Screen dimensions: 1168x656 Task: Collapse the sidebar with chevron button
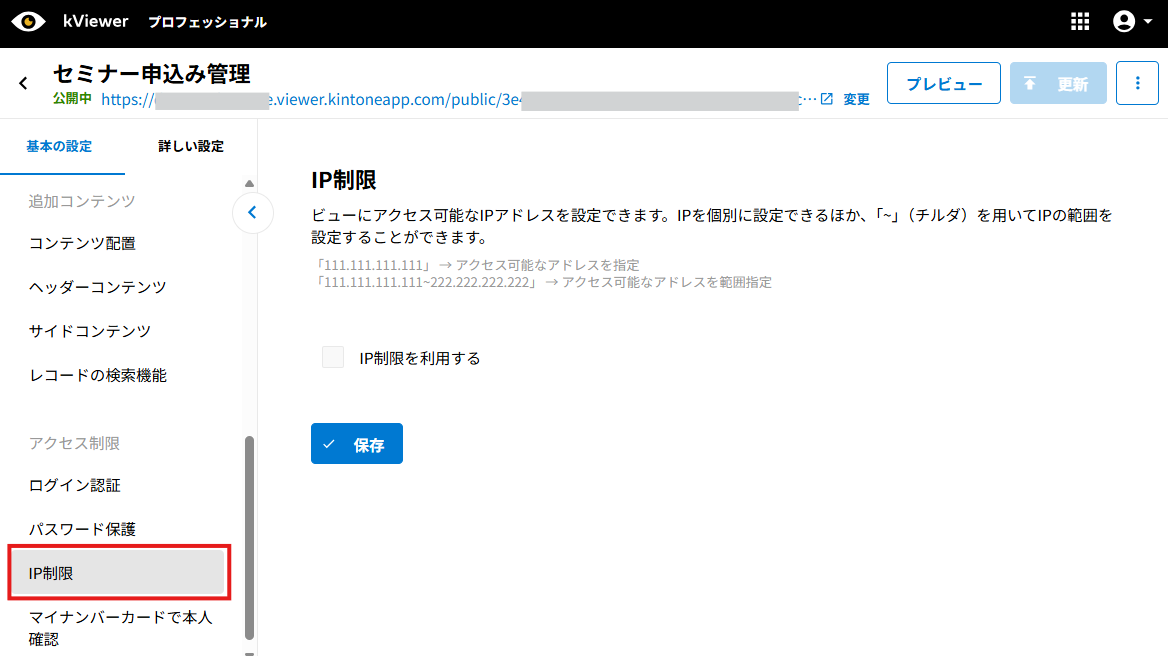click(253, 212)
